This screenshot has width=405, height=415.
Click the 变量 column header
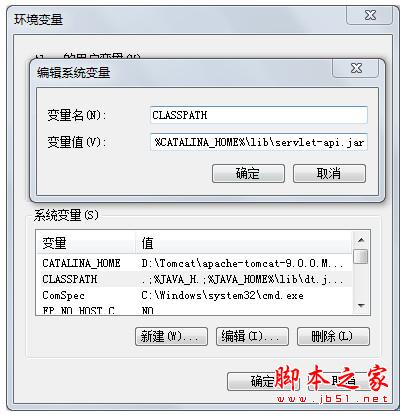pyautogui.click(x=85, y=243)
